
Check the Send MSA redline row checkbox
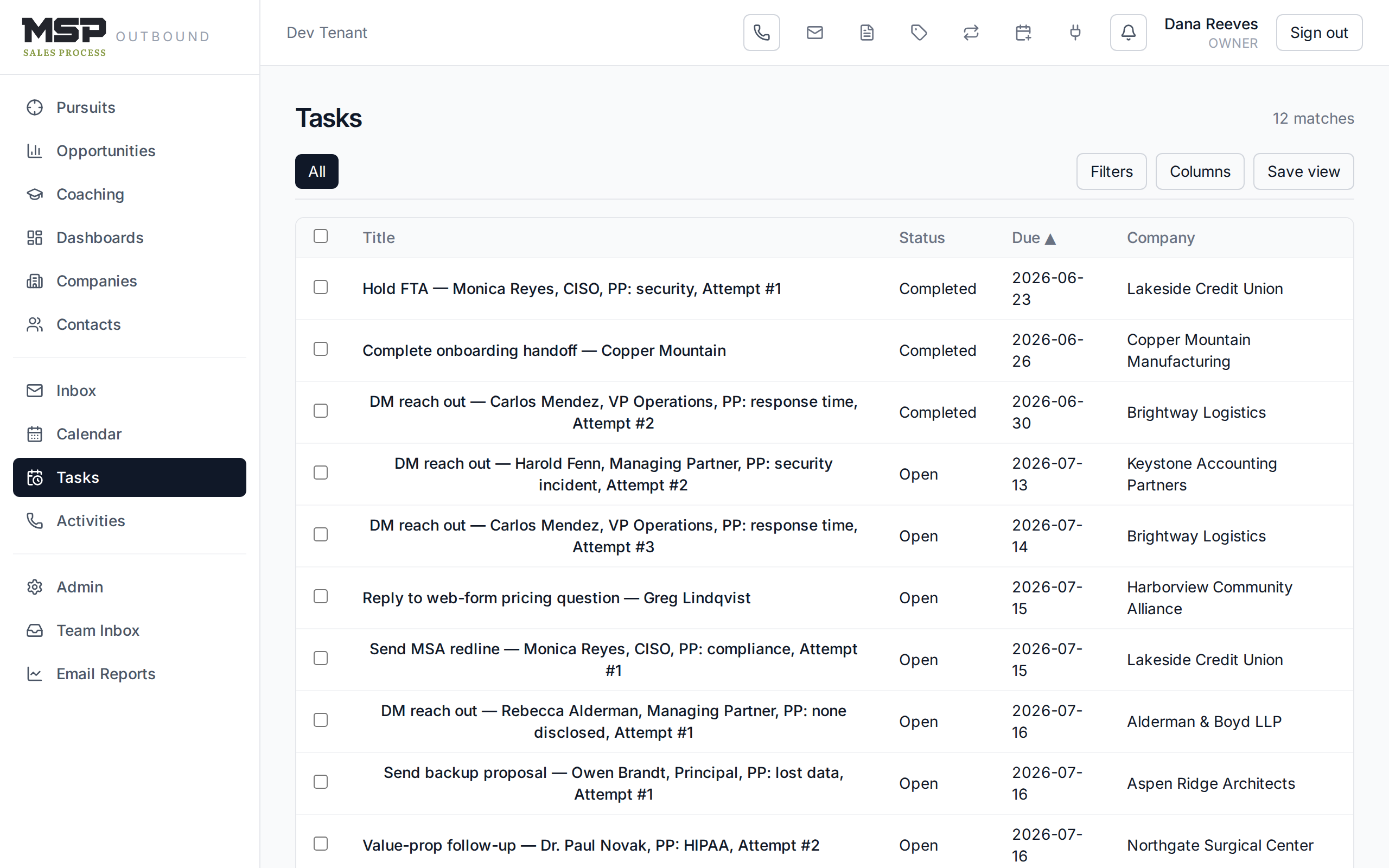[321, 659]
